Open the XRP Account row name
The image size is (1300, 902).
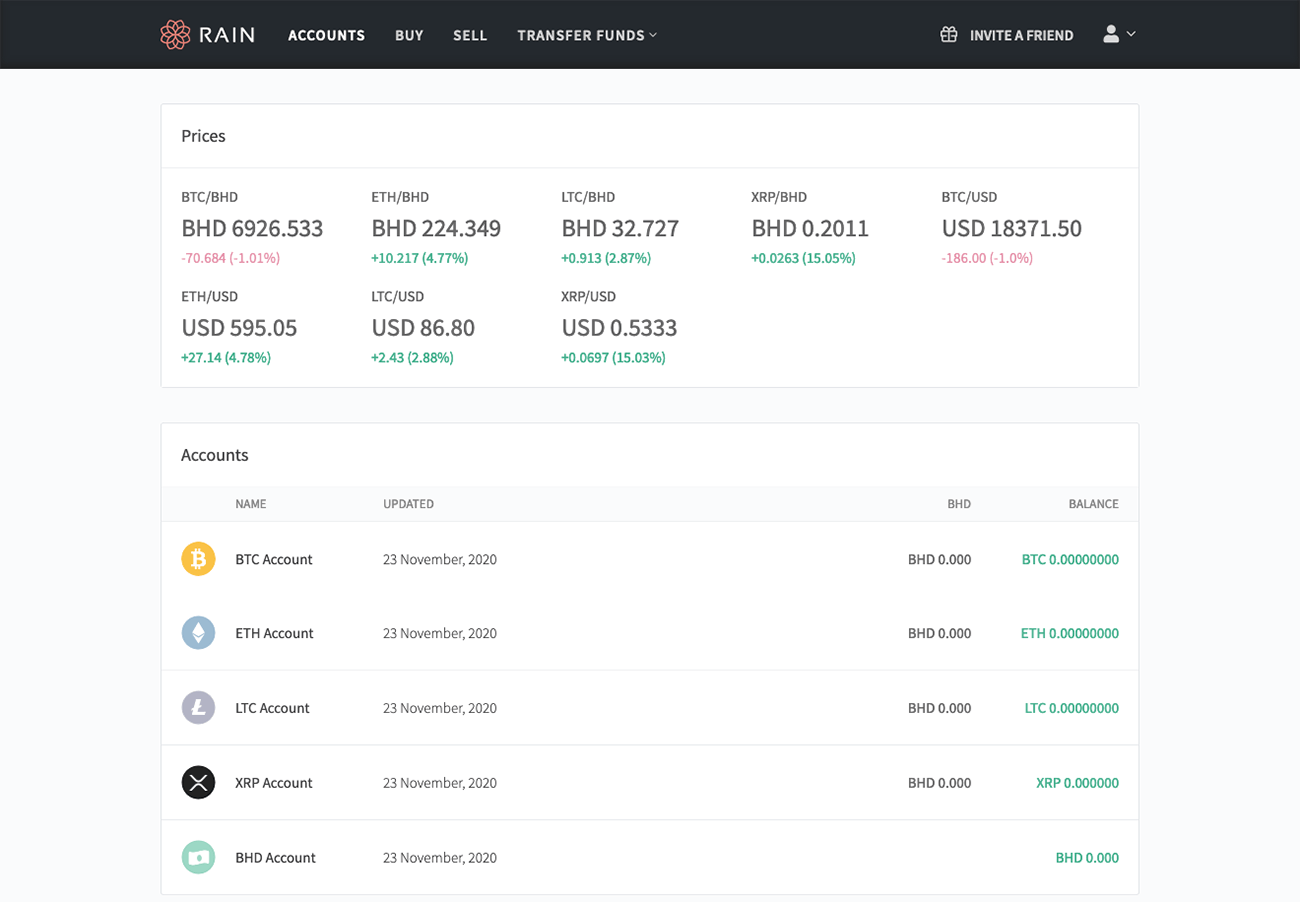(274, 783)
